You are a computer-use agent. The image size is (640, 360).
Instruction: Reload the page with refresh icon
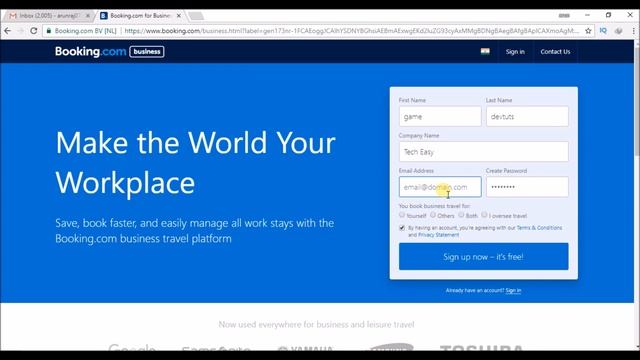point(34,31)
